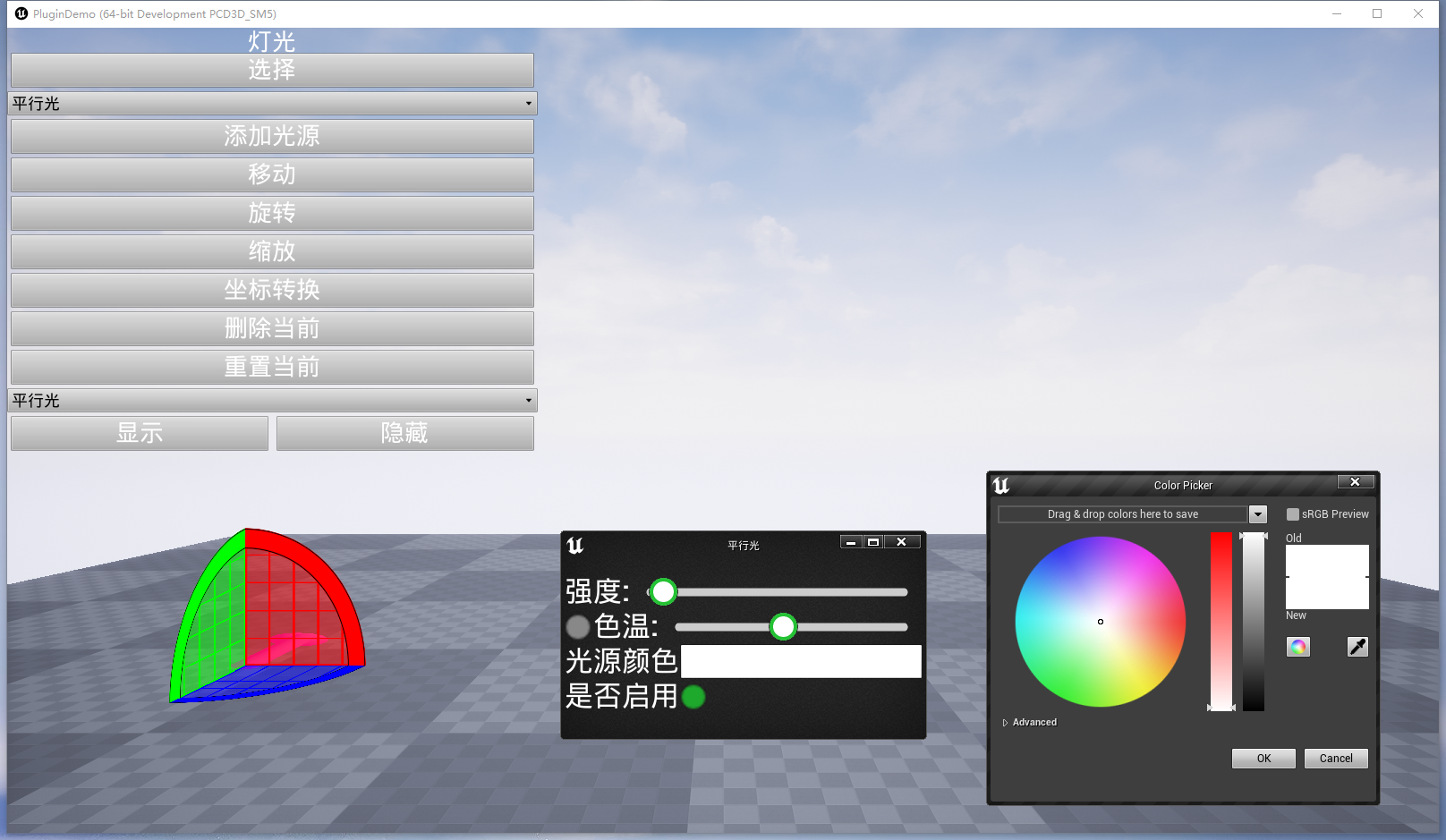The width and height of the screenshot is (1446, 840).
Task: Open the color themes wheel icon
Action: coord(1298,646)
